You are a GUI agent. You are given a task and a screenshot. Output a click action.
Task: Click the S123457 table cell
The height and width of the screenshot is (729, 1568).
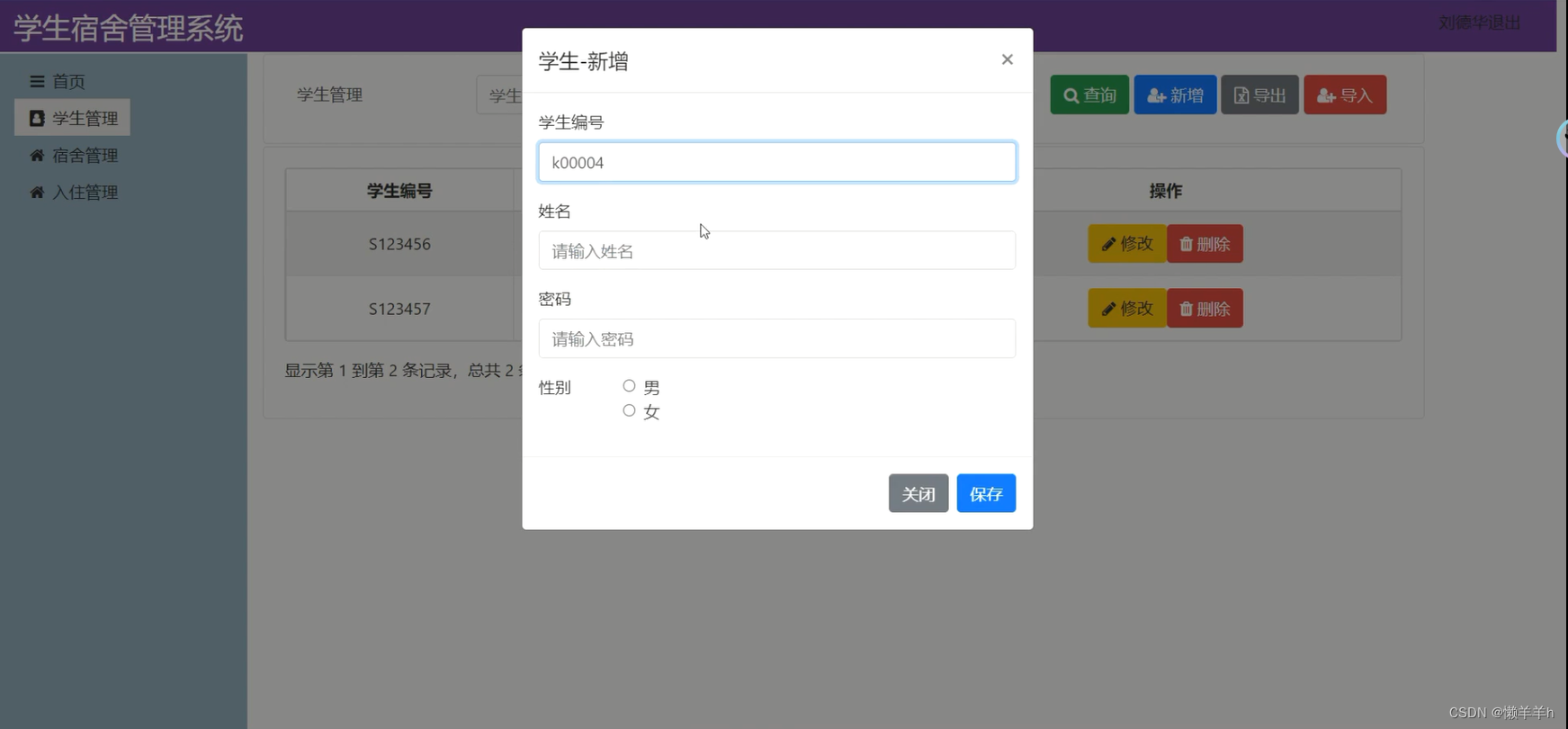[399, 309]
